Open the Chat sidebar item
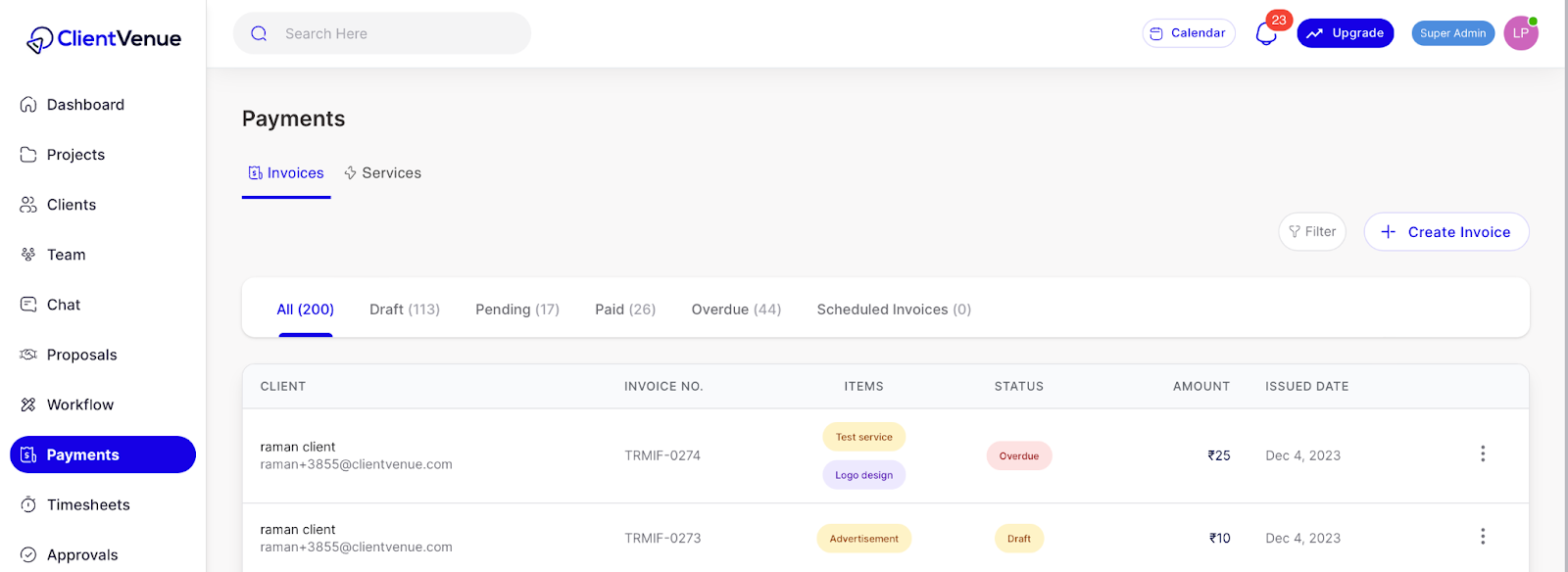 tap(64, 305)
